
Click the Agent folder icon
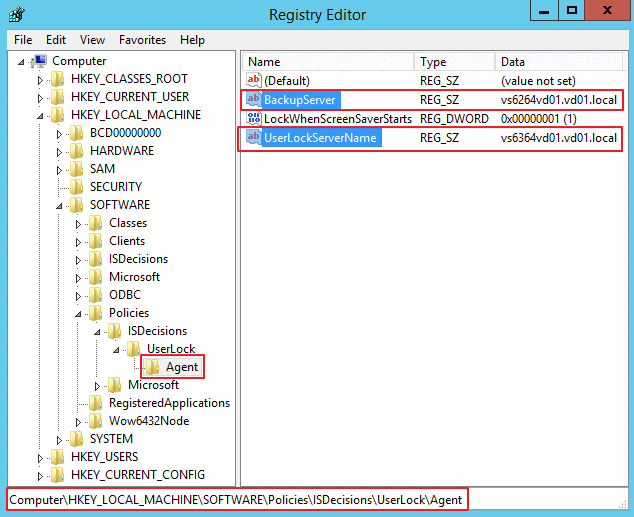[152, 367]
